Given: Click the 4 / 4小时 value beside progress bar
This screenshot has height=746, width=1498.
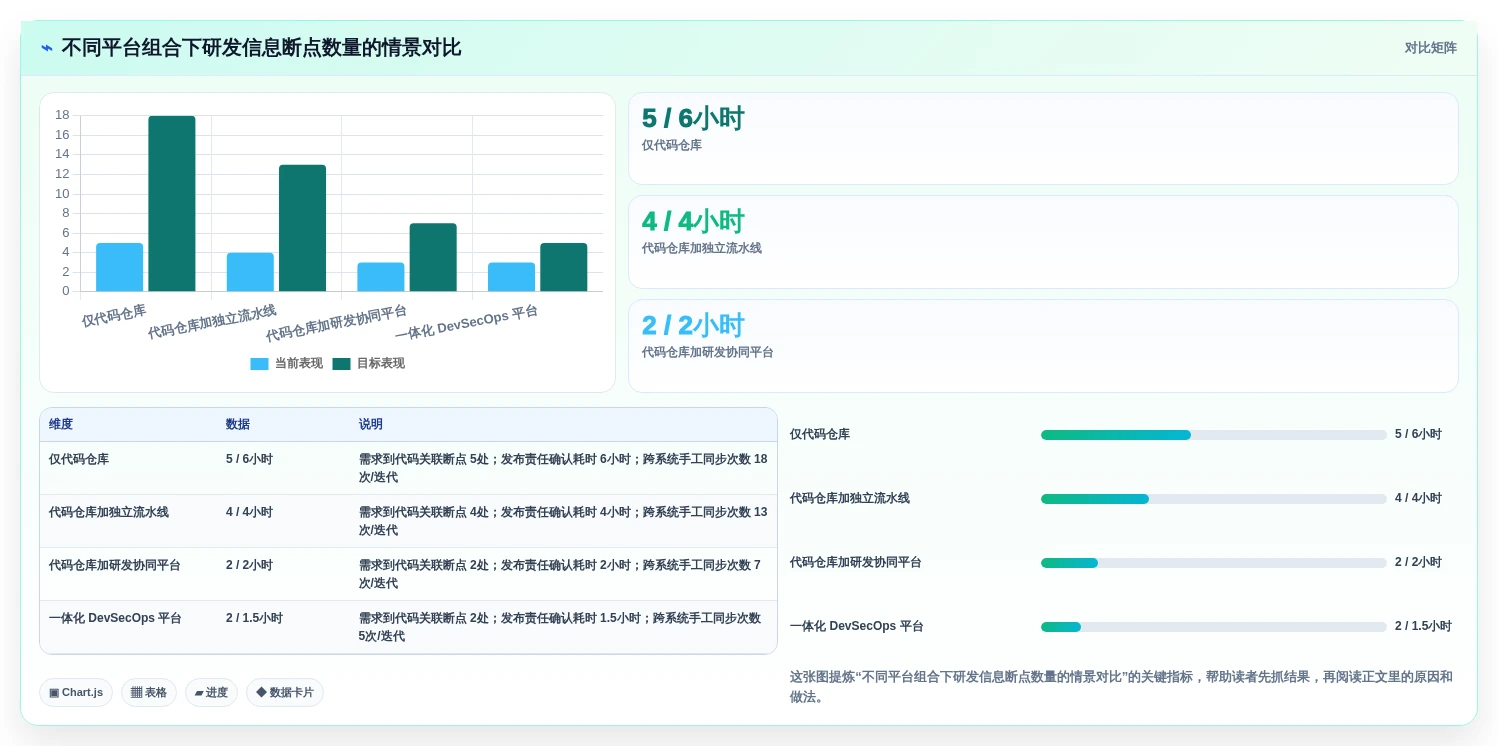Looking at the screenshot, I should [x=1418, y=499].
